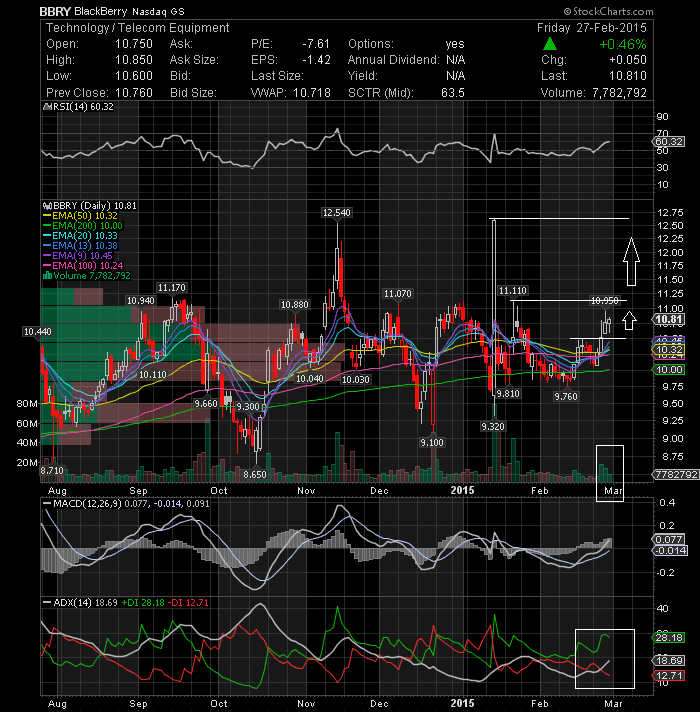This screenshot has height=712, width=700.
Task: Click the 10.030 price label
Action: tap(355, 379)
